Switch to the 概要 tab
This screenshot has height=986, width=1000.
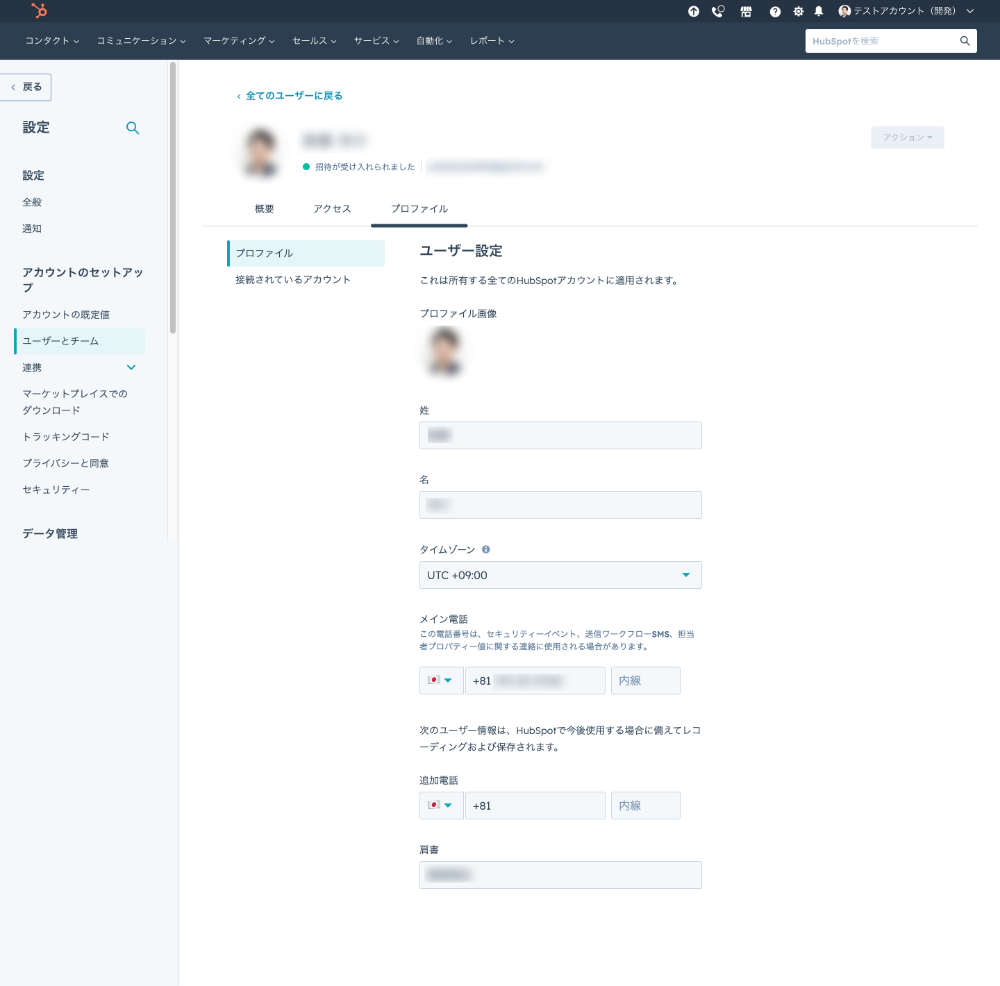point(264,209)
